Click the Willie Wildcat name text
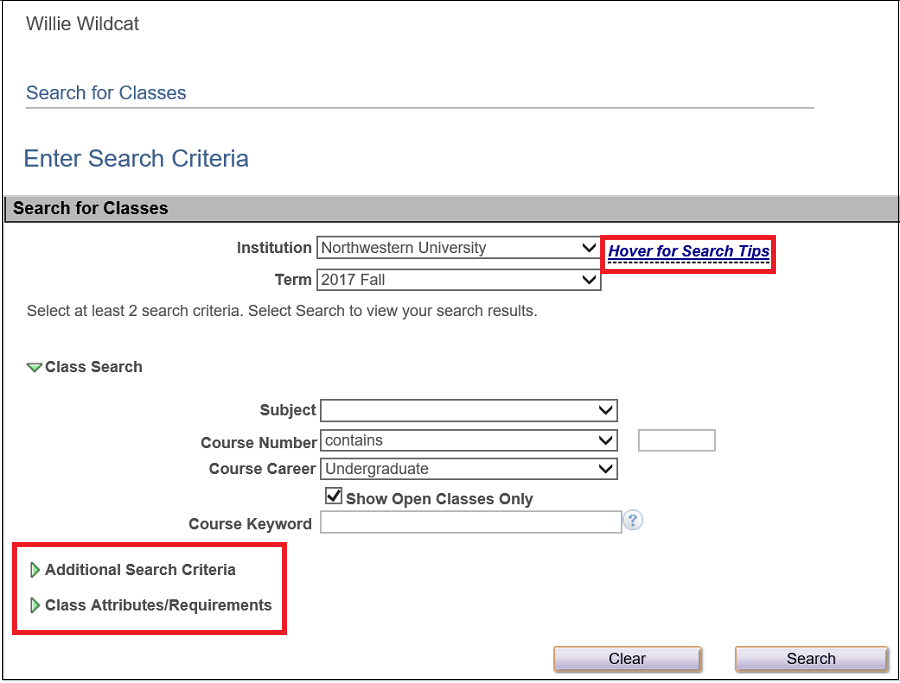Viewport: 900px width, 683px height. click(83, 24)
